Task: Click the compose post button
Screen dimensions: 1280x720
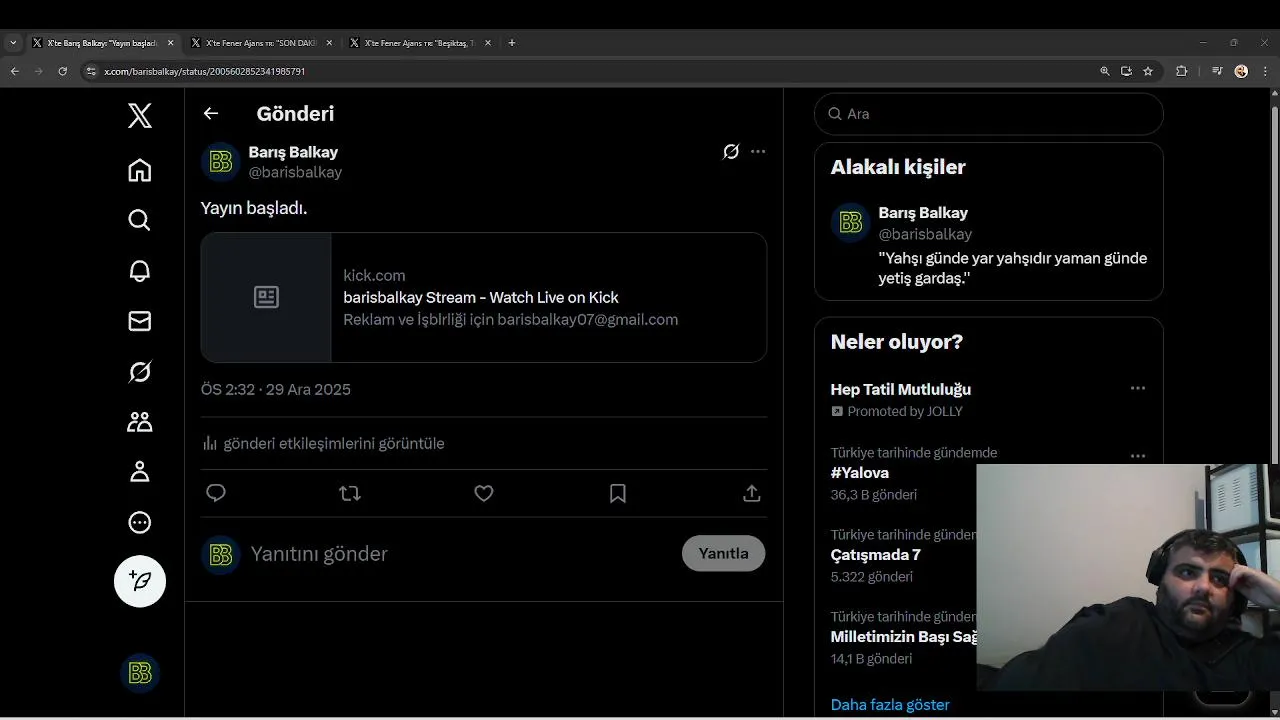Action: [x=140, y=581]
